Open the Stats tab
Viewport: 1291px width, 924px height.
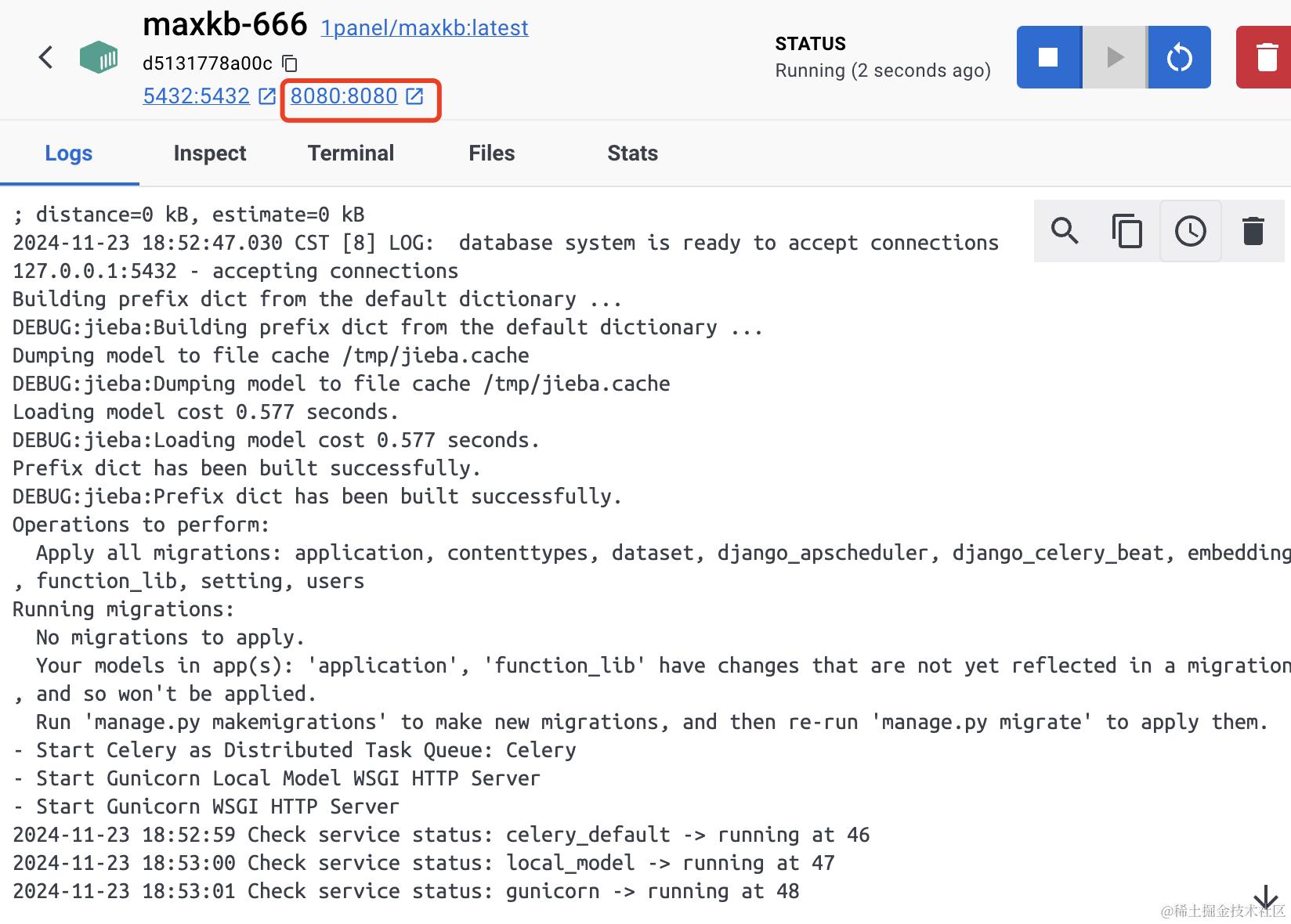[x=633, y=153]
